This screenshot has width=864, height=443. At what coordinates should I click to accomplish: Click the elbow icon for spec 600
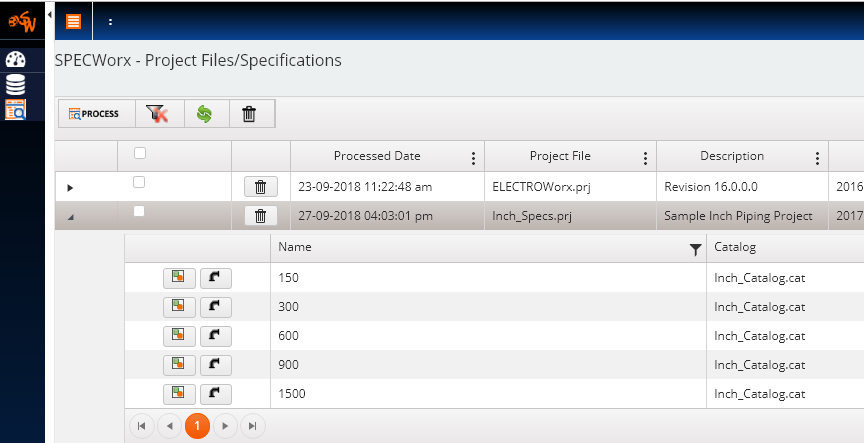coord(215,336)
